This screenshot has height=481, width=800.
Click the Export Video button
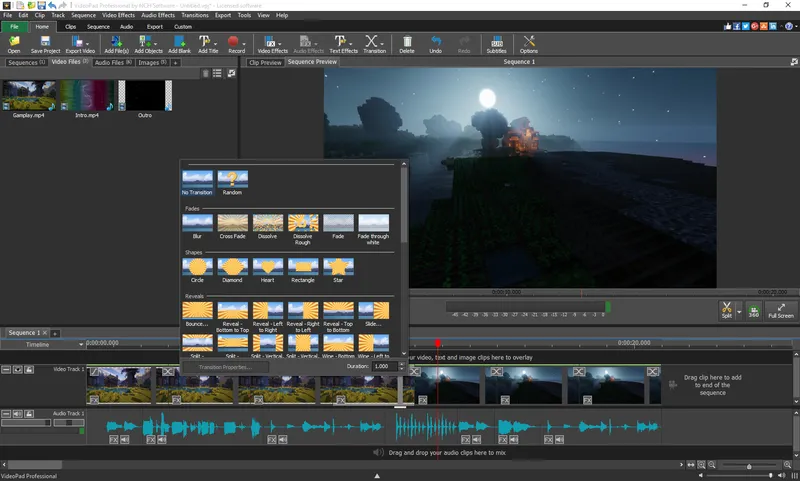tap(78, 42)
